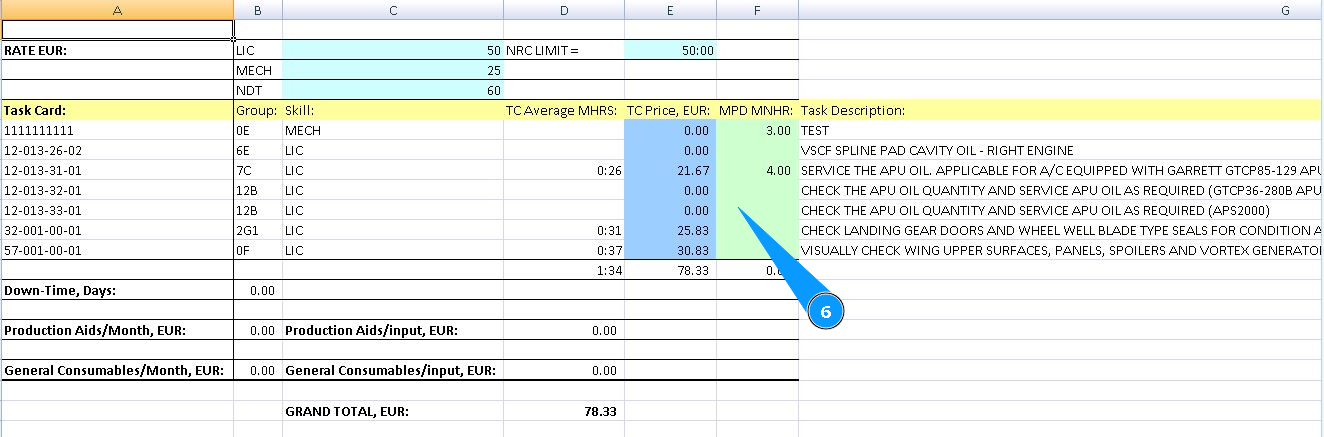The height and width of the screenshot is (437, 1324).
Task: Select column D header
Action: (x=564, y=10)
